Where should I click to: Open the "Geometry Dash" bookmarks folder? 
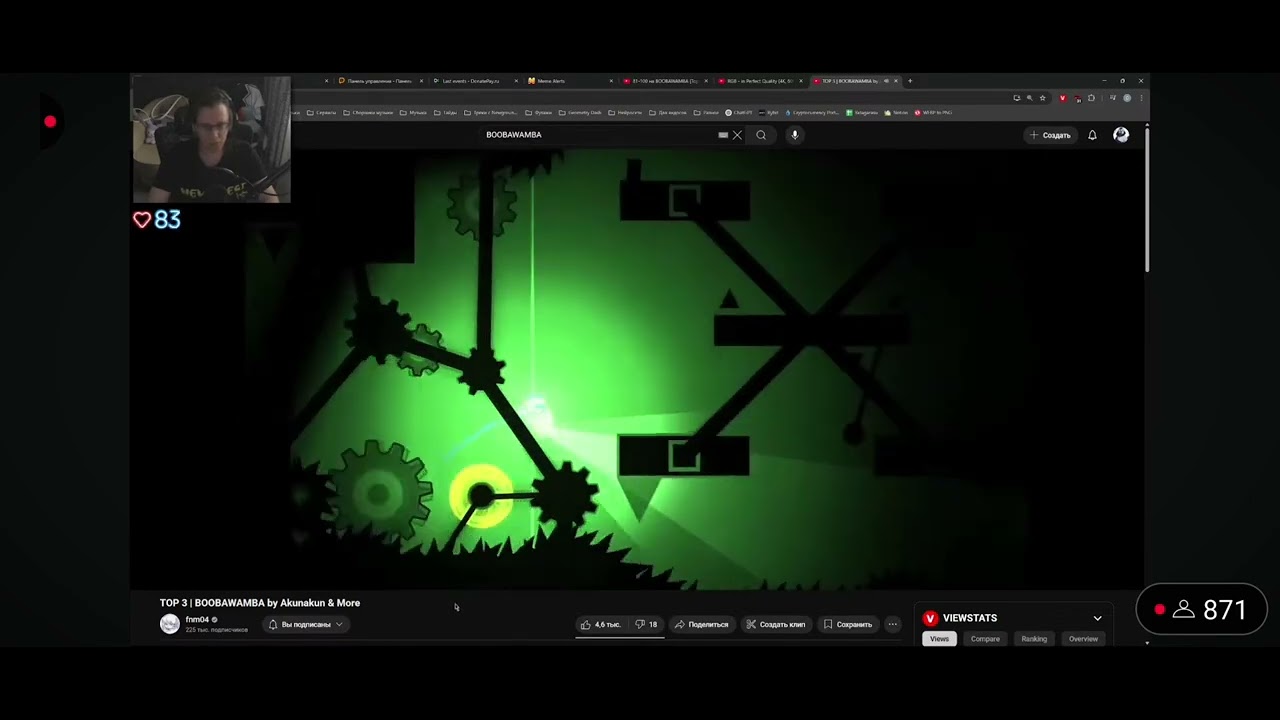click(x=580, y=113)
